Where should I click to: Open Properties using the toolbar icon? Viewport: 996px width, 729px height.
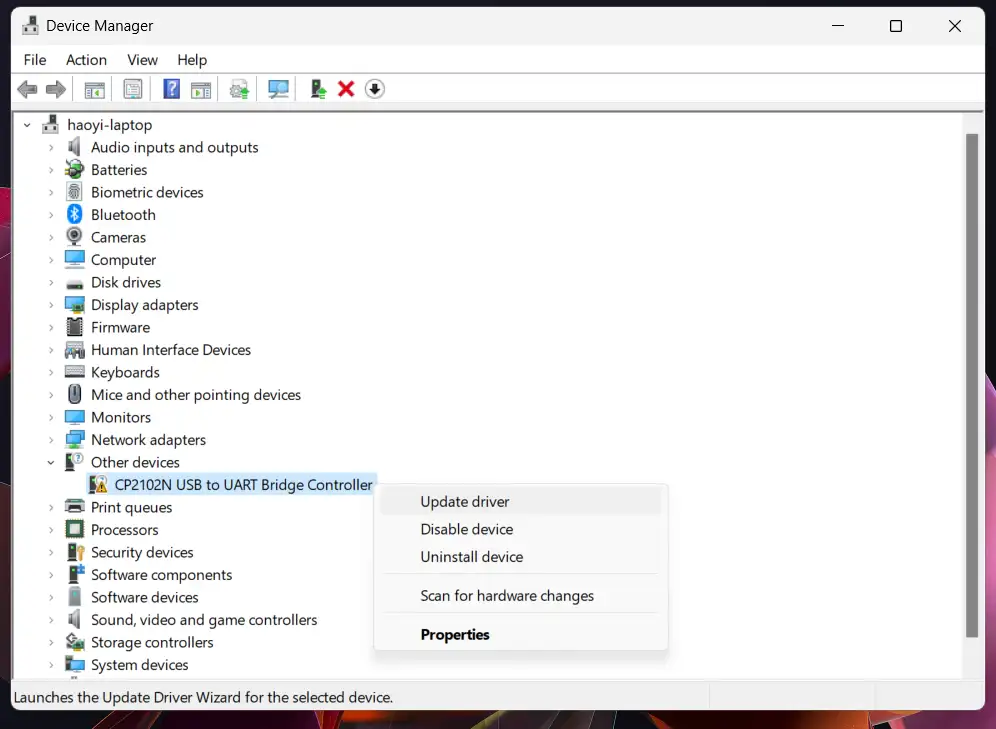pyautogui.click(x=133, y=89)
